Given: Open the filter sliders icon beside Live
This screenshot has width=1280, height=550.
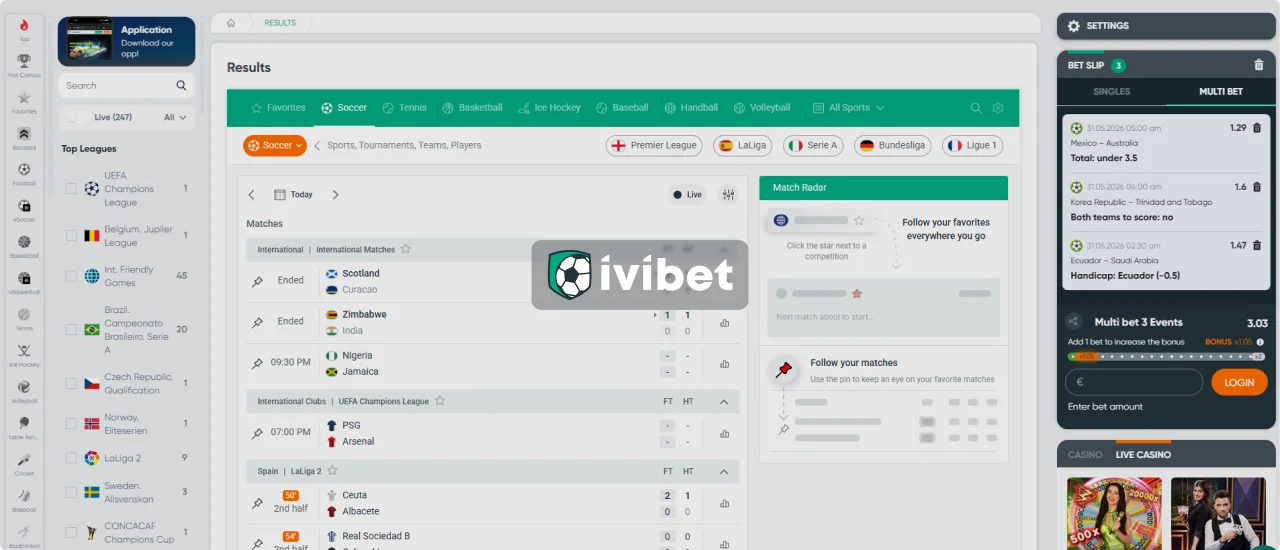Looking at the screenshot, I should click(x=728, y=195).
